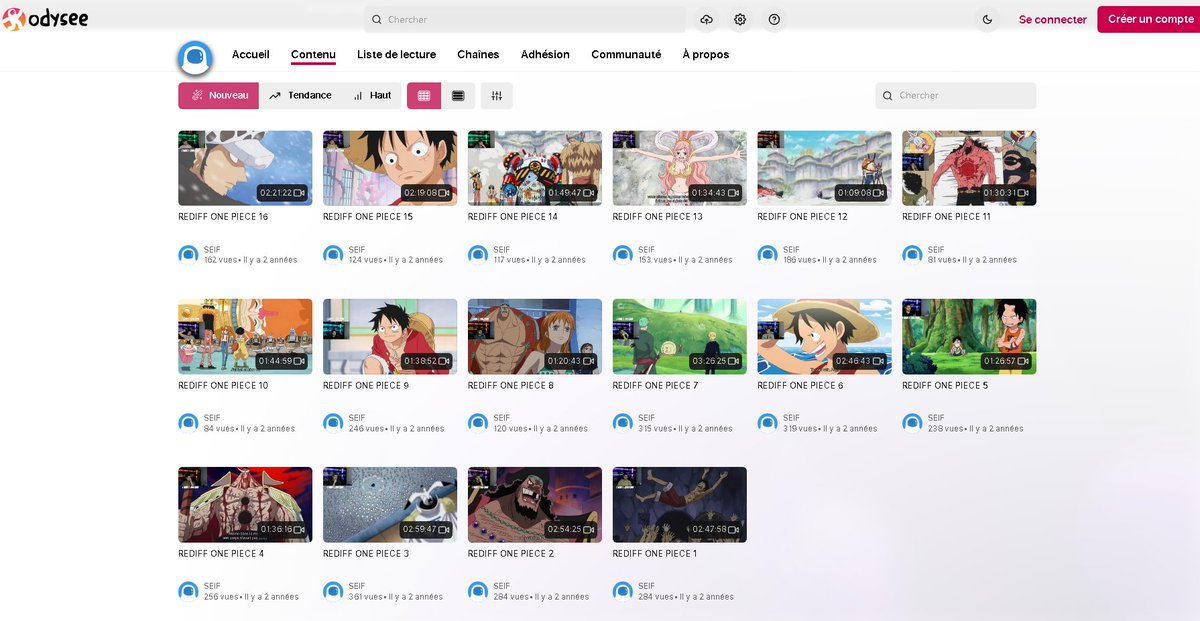Open REDIFF ONE PIECE 14 thumbnail

click(x=535, y=168)
